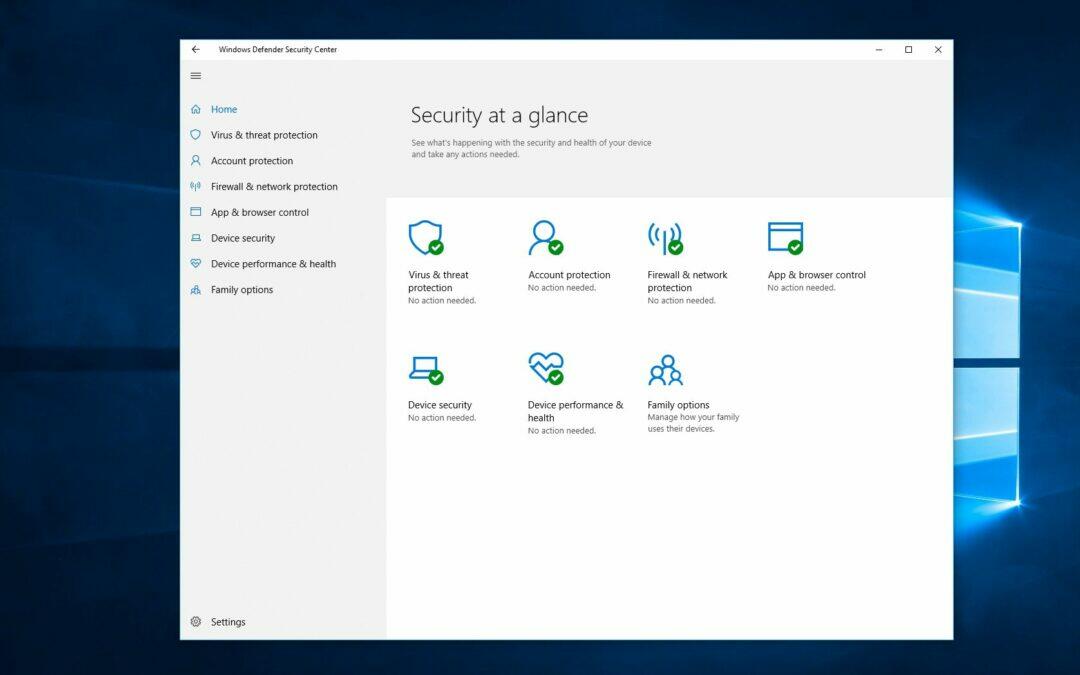This screenshot has width=1080, height=675.
Task: Click Firewall & network protection tile title
Action: pyautogui.click(x=687, y=281)
